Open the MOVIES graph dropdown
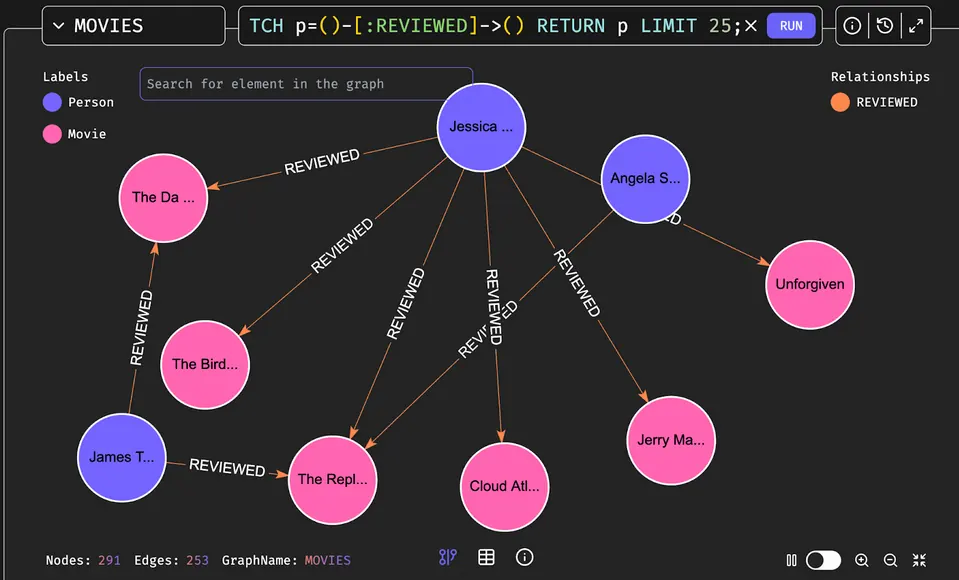This screenshot has width=959, height=580. click(133, 26)
